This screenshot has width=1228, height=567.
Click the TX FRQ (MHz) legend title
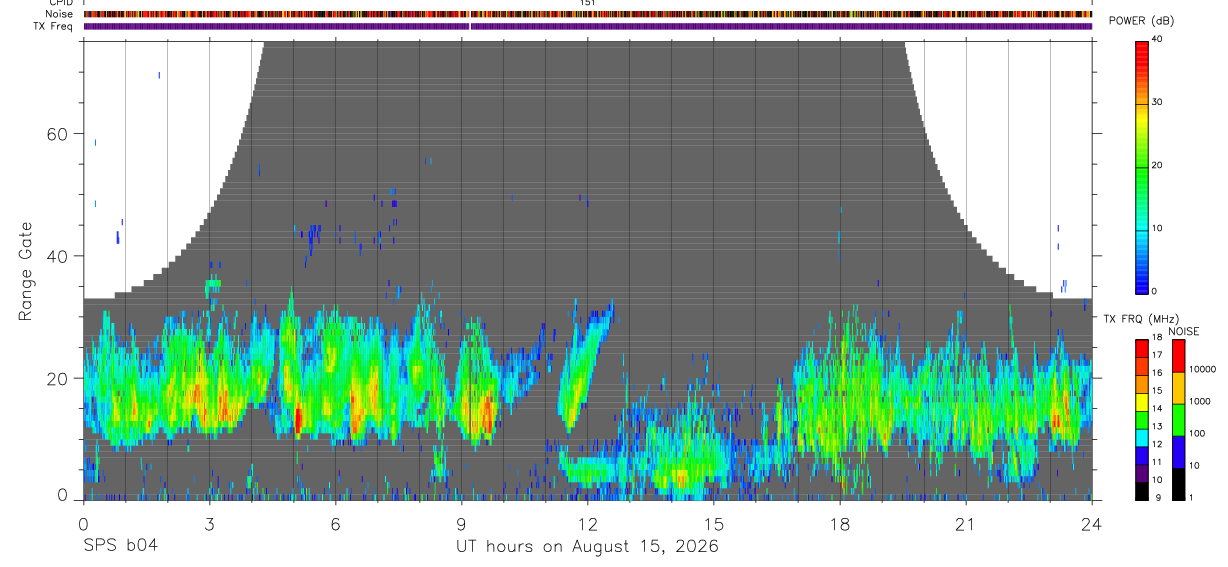point(1138,318)
